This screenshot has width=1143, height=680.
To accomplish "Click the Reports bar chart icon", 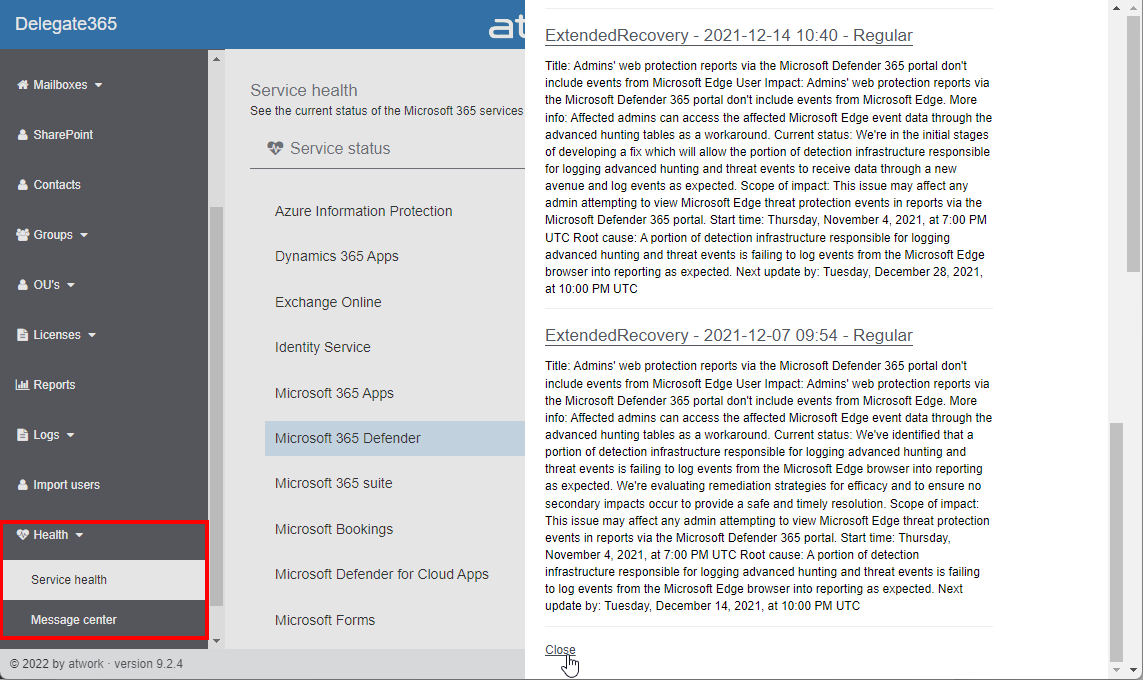I will (22, 385).
